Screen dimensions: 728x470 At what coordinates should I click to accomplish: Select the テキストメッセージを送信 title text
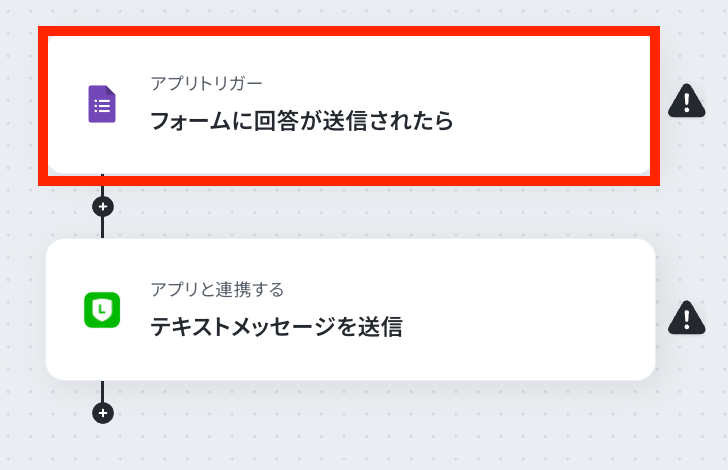point(276,327)
